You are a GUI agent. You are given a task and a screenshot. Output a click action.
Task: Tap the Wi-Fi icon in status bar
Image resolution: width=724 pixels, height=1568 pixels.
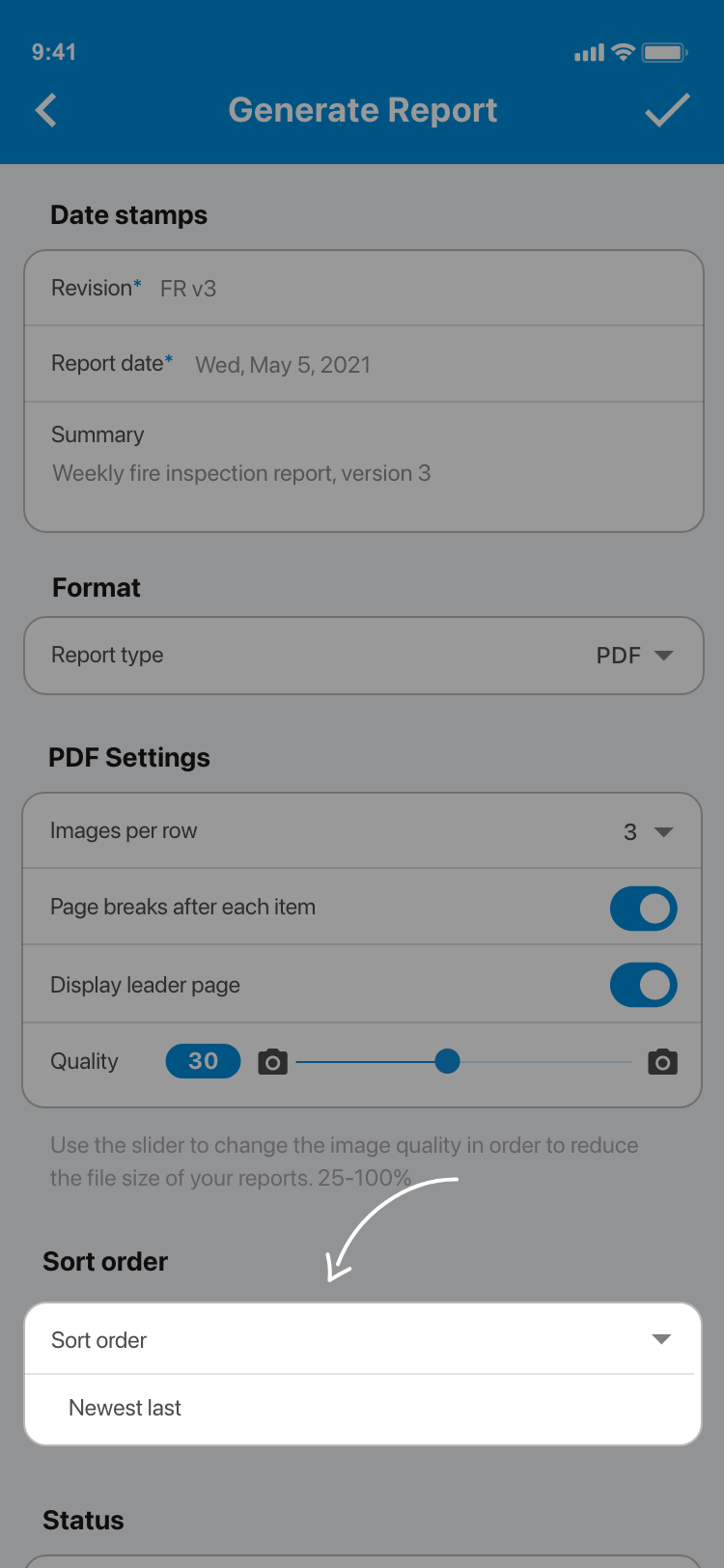pos(624,52)
